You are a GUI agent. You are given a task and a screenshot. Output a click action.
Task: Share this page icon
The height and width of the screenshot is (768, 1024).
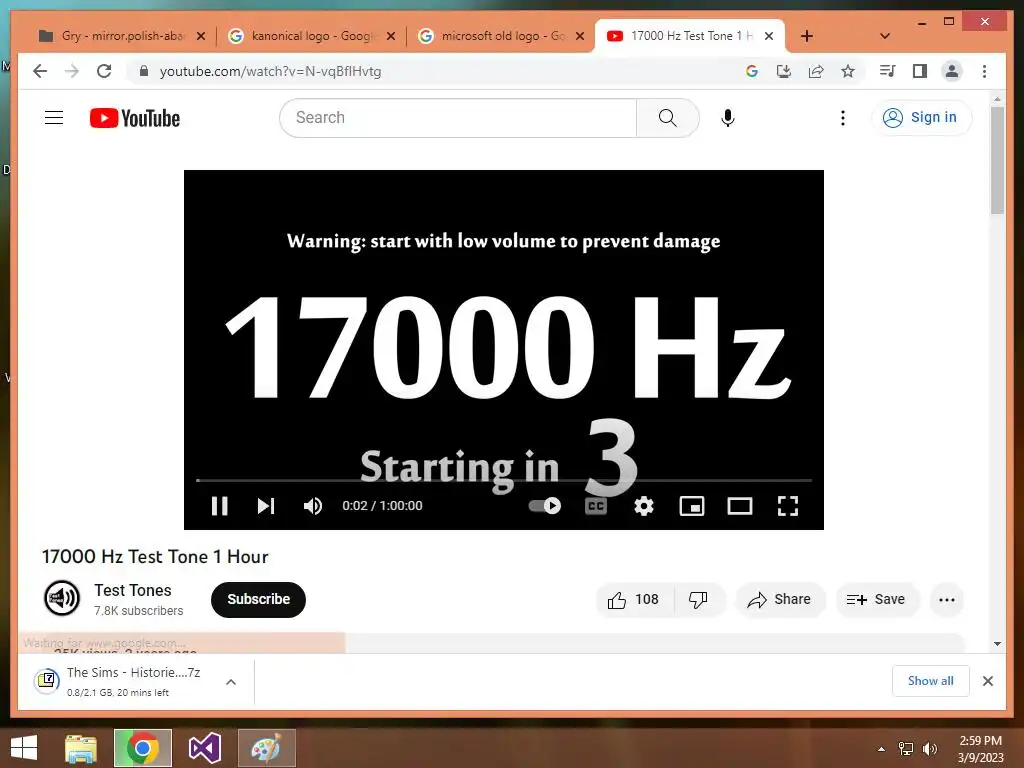816,71
